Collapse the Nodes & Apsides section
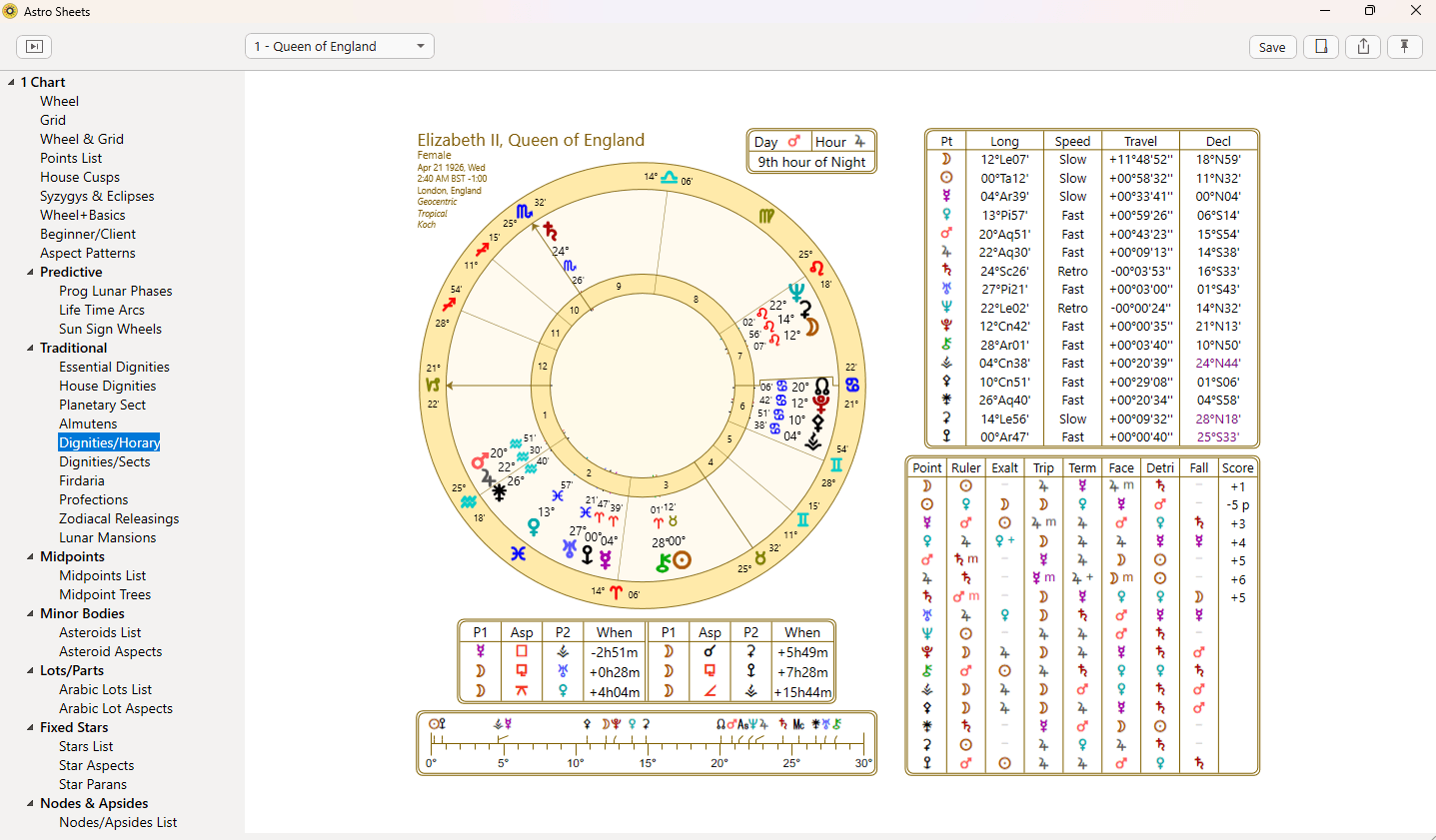1436x840 pixels. coord(30,803)
